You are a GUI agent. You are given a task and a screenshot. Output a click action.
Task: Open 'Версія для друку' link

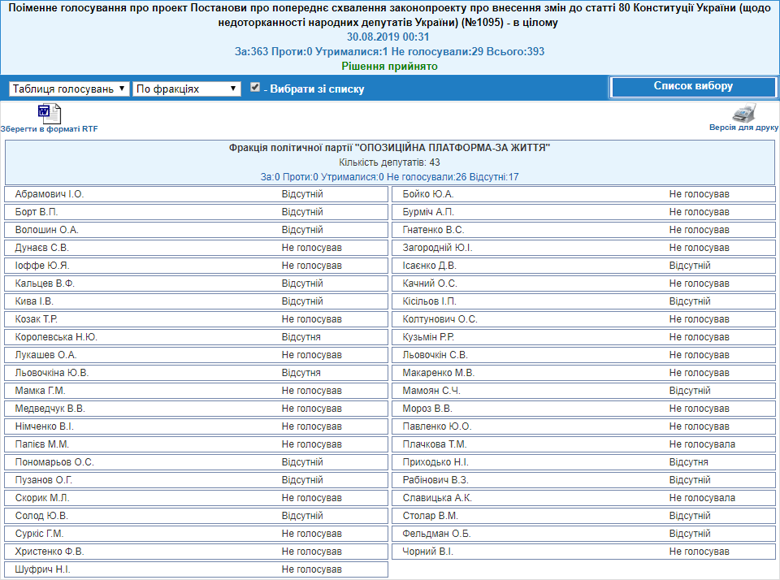[744, 127]
